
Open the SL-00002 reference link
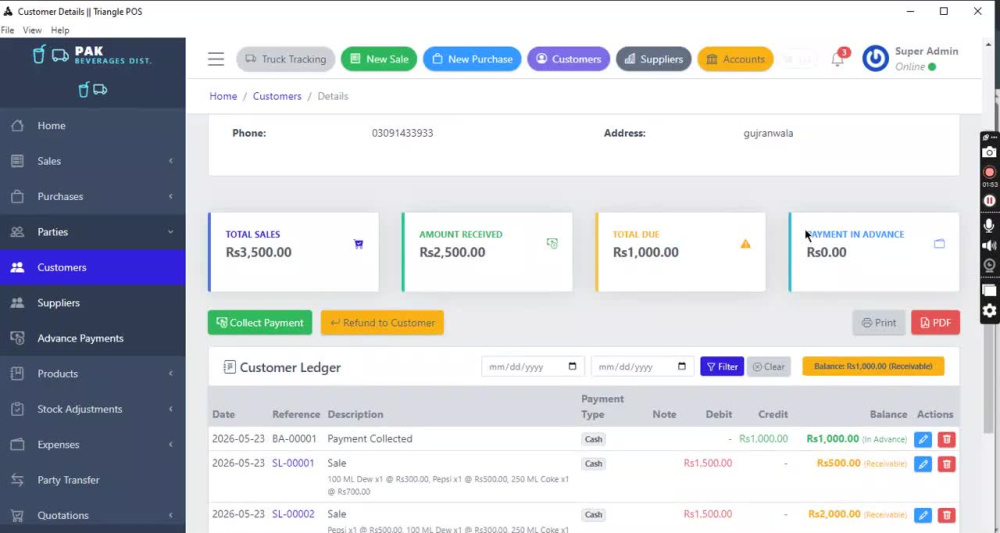[293, 514]
